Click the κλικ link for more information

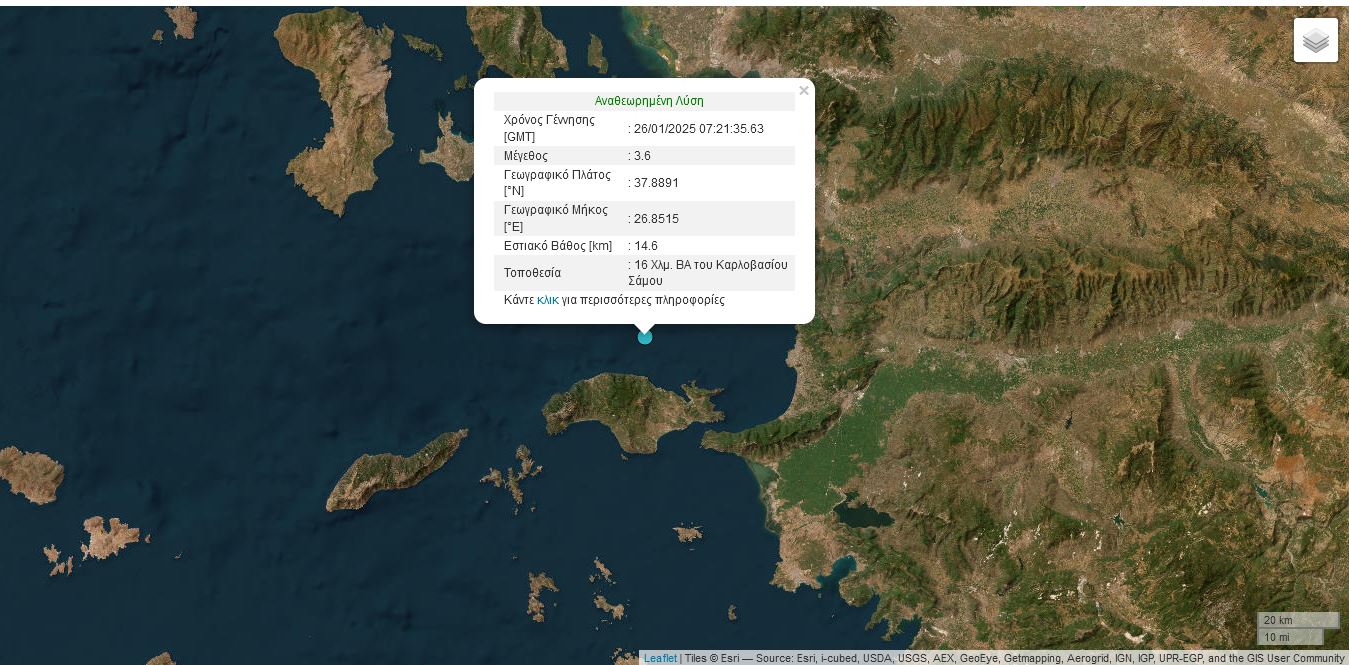(x=547, y=300)
